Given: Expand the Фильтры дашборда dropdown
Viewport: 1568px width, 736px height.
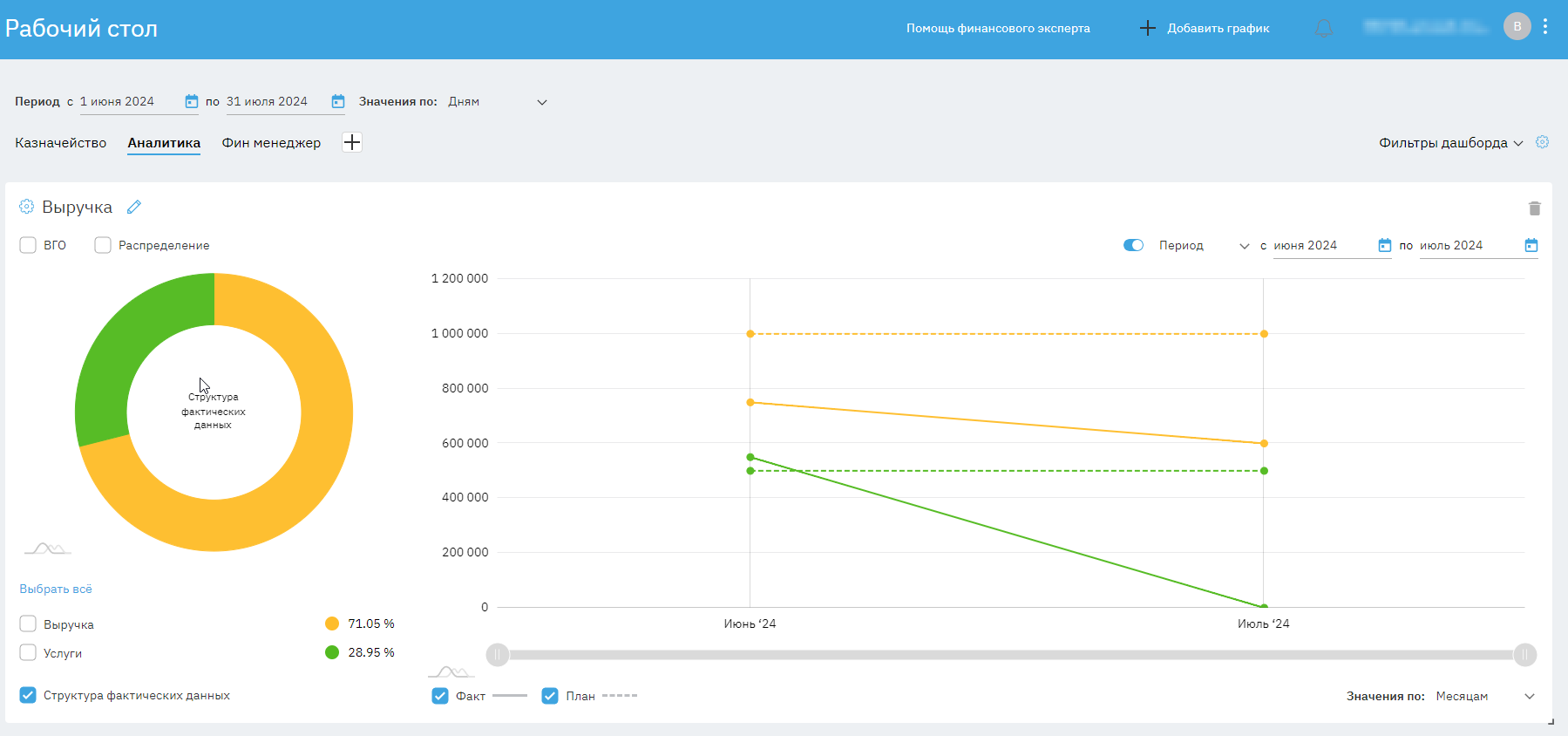Looking at the screenshot, I should click(1450, 143).
